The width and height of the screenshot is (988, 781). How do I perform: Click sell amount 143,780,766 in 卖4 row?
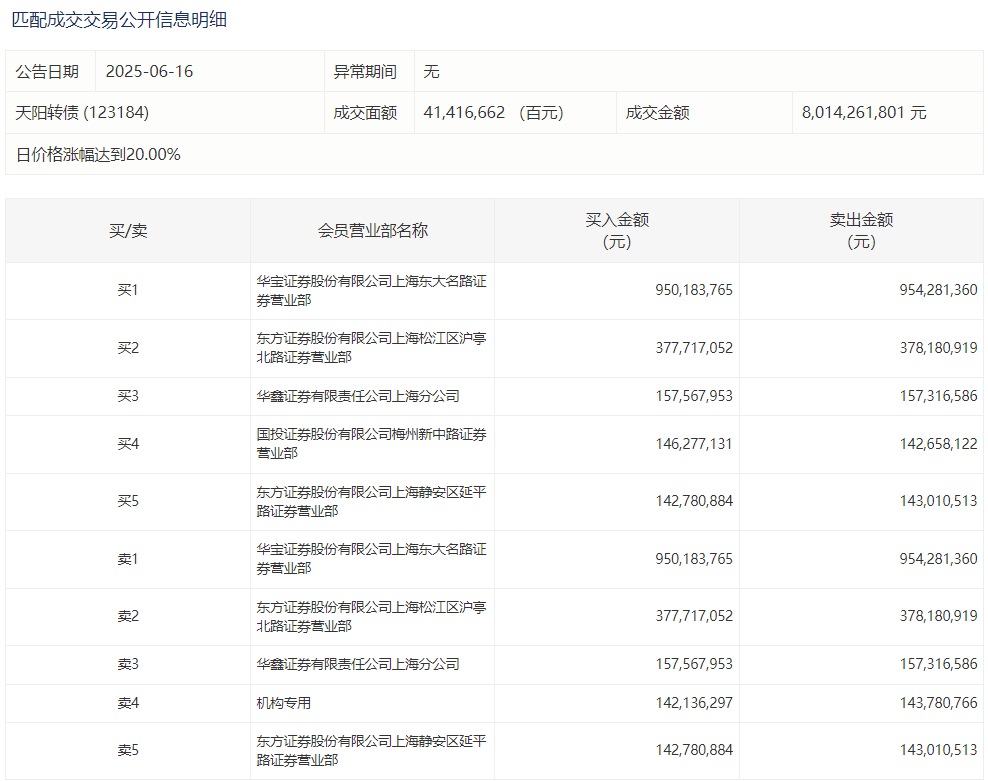(938, 703)
